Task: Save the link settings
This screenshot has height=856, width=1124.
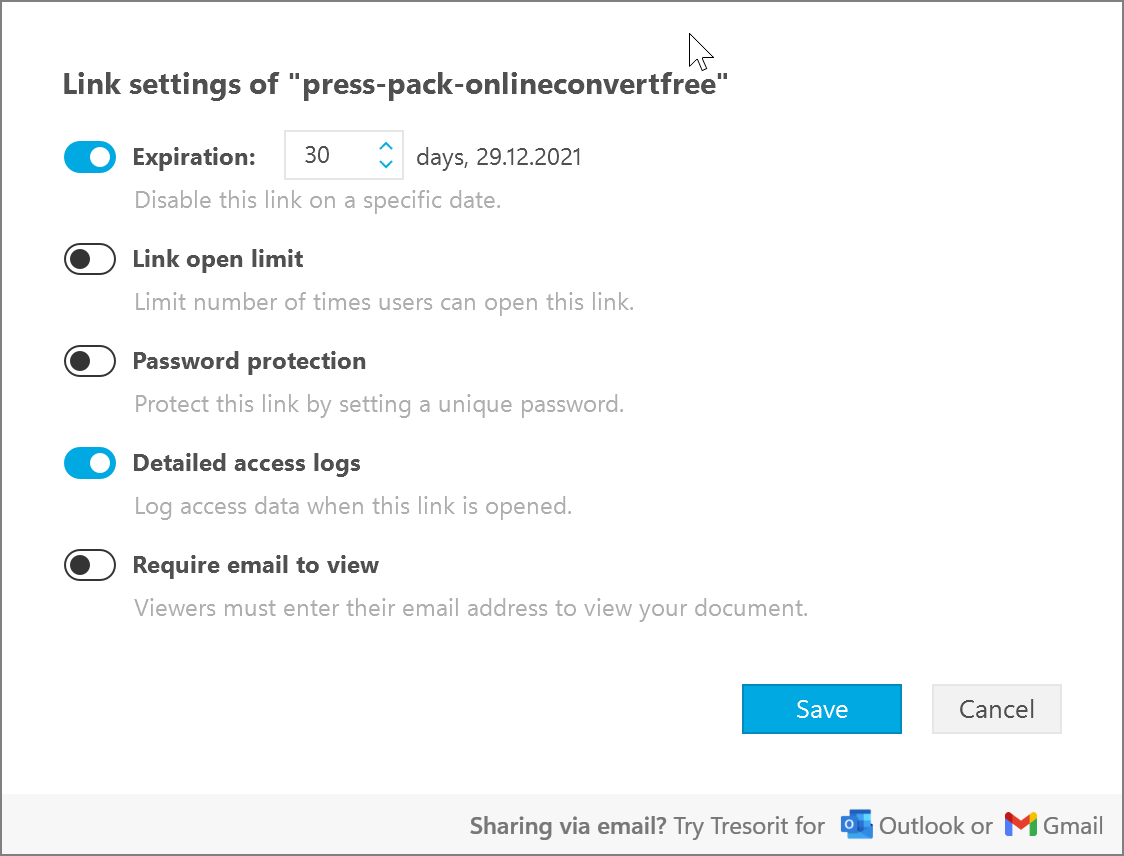Action: tap(821, 709)
